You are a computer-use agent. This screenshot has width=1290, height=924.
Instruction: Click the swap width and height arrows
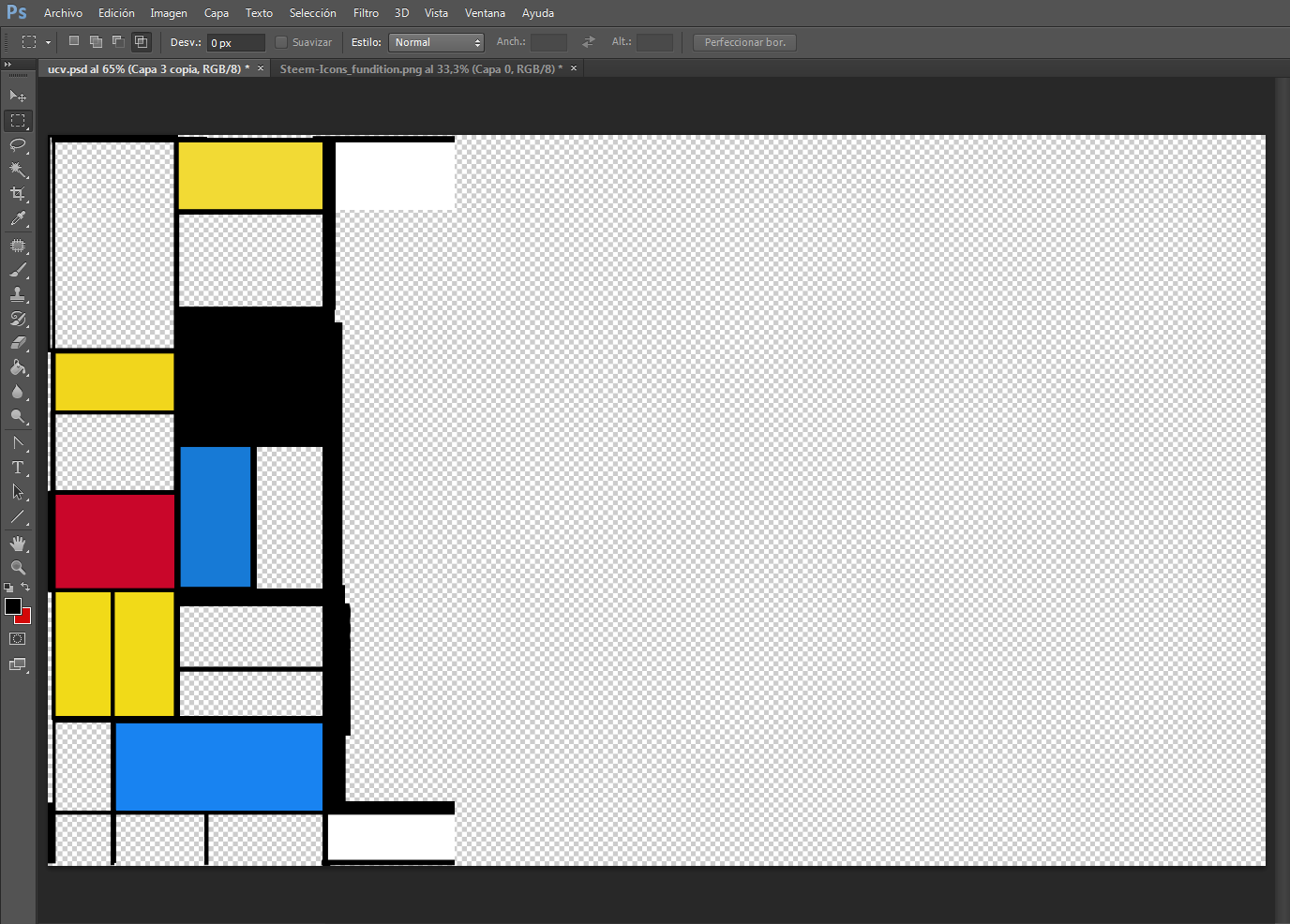click(x=589, y=42)
